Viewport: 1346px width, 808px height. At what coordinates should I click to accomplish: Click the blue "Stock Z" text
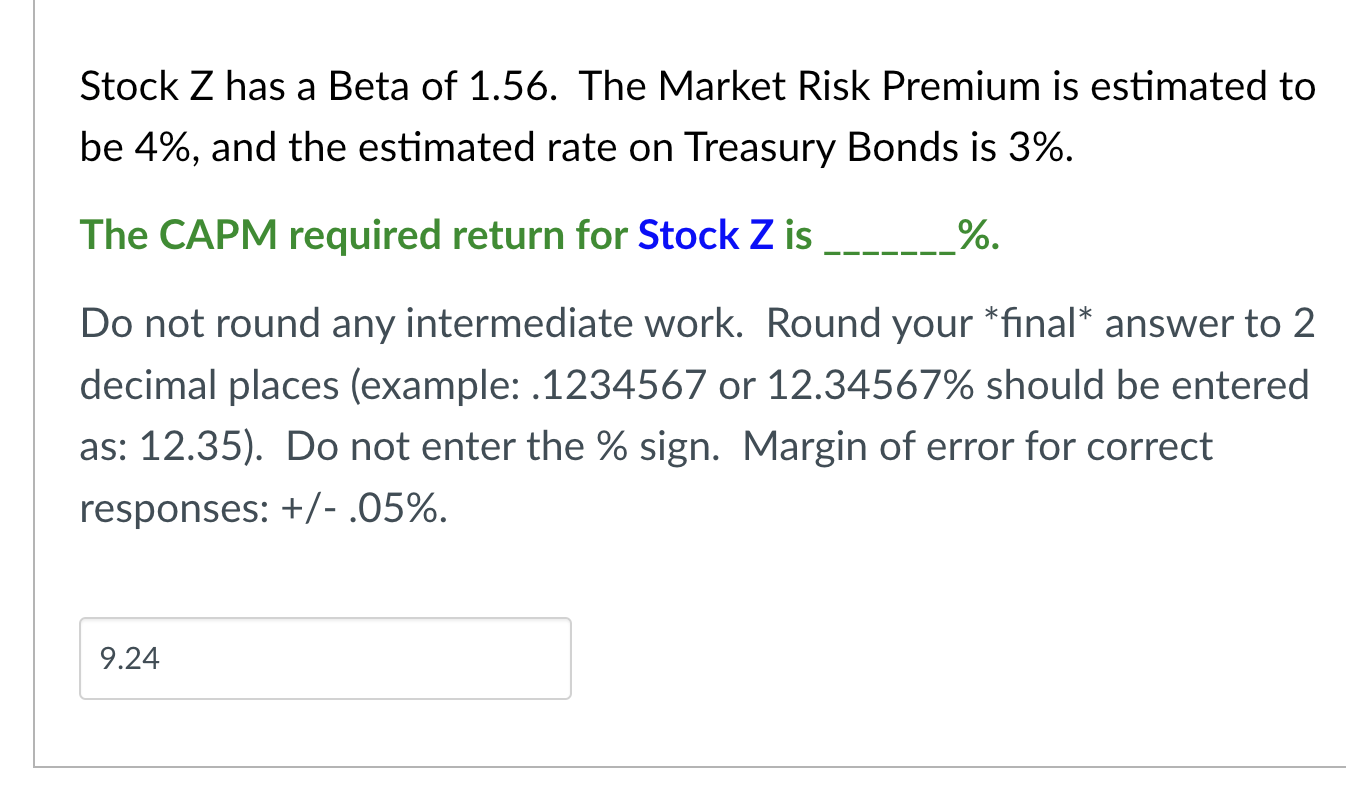tap(706, 236)
